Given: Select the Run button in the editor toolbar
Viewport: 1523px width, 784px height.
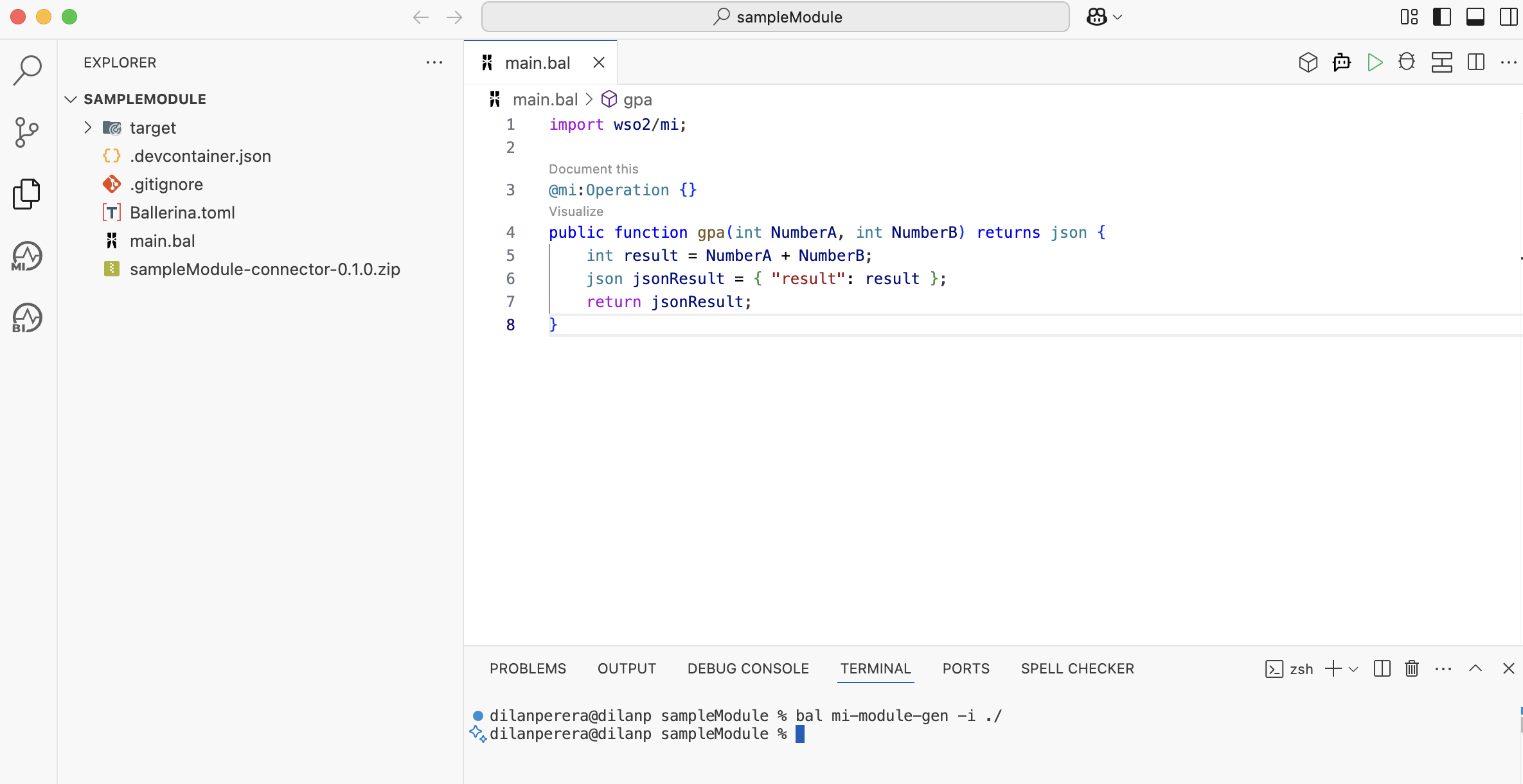Looking at the screenshot, I should click(1375, 62).
